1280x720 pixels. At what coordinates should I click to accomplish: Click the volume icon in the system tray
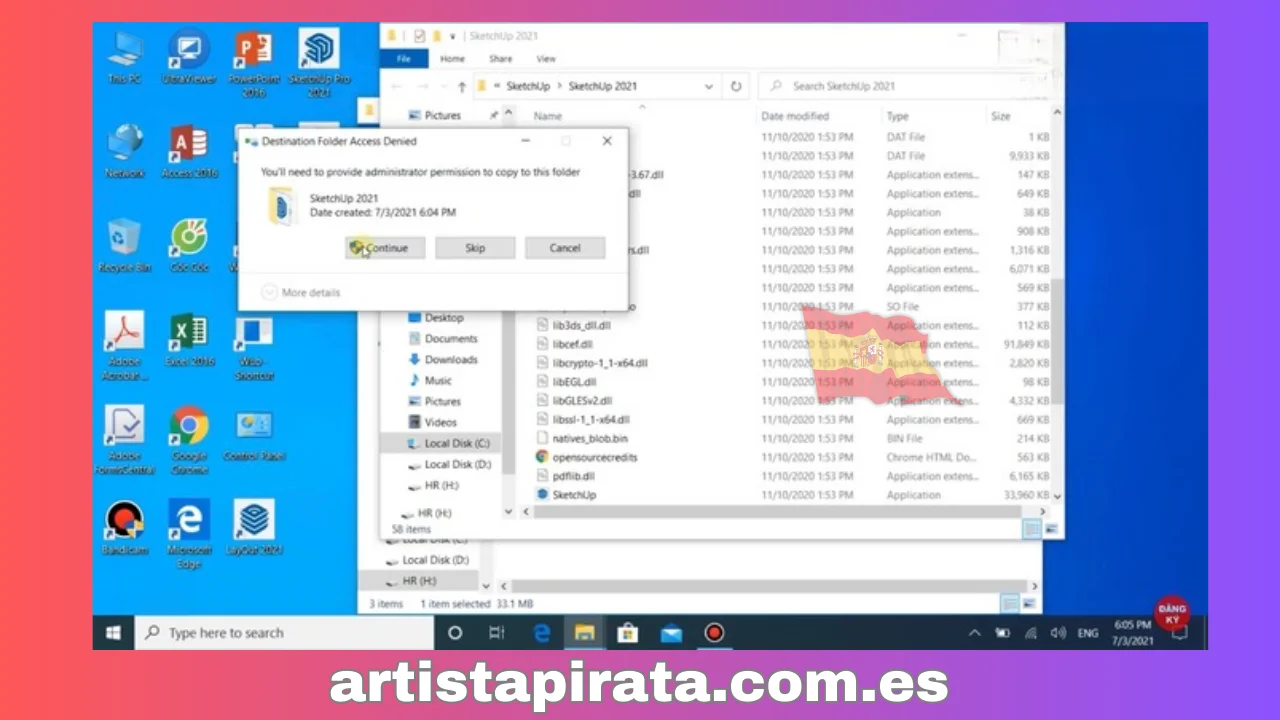pos(1058,633)
